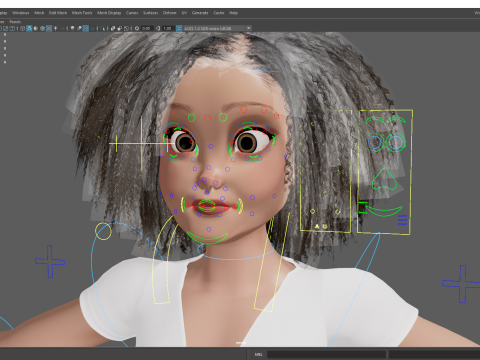This screenshot has height=360, width=480.
Task: Click the MEL command line input
Action: click(x=326, y=354)
